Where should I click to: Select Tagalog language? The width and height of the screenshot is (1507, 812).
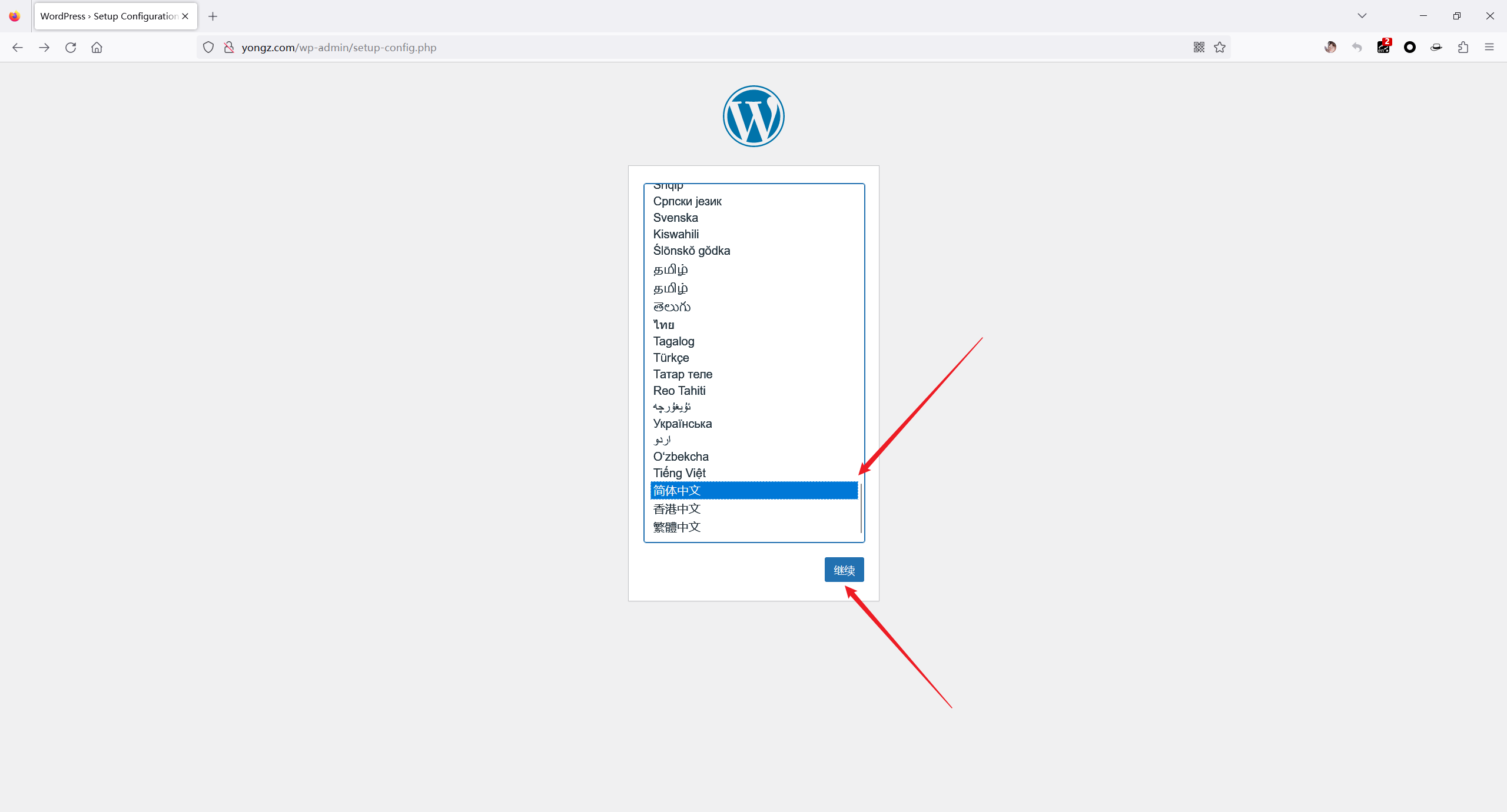[754, 341]
